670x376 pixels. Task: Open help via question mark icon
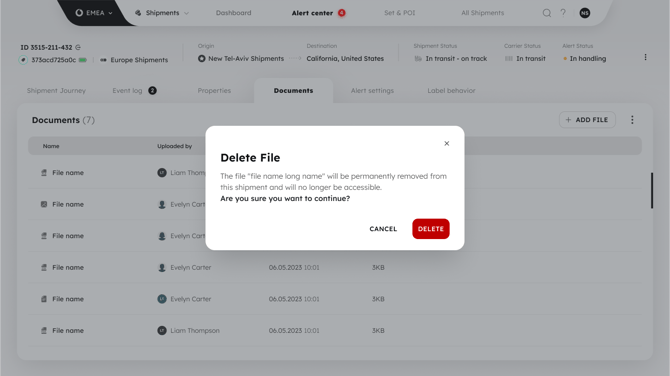[563, 13]
